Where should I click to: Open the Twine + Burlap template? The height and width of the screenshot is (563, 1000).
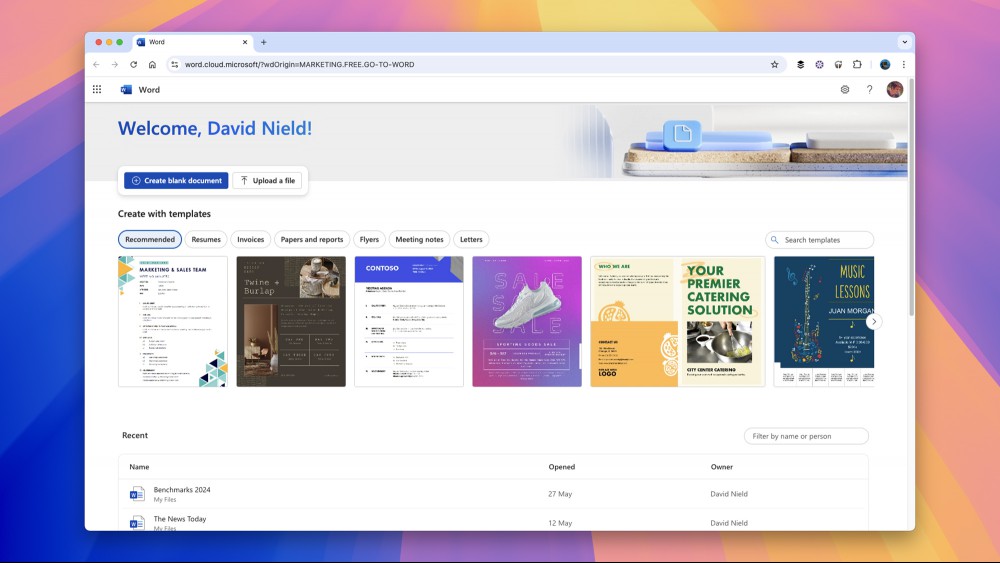click(x=291, y=321)
